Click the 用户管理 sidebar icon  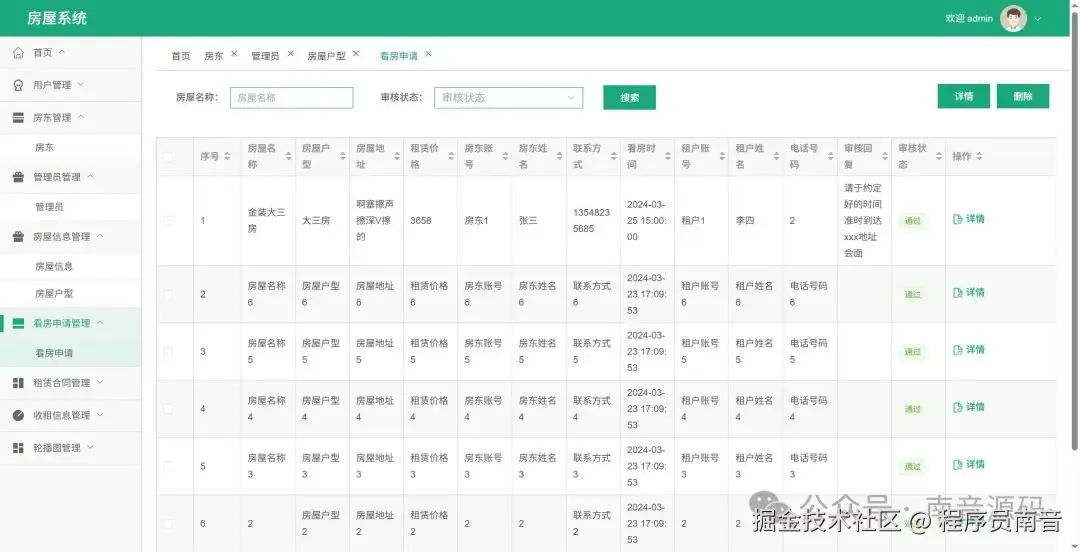pos(19,85)
